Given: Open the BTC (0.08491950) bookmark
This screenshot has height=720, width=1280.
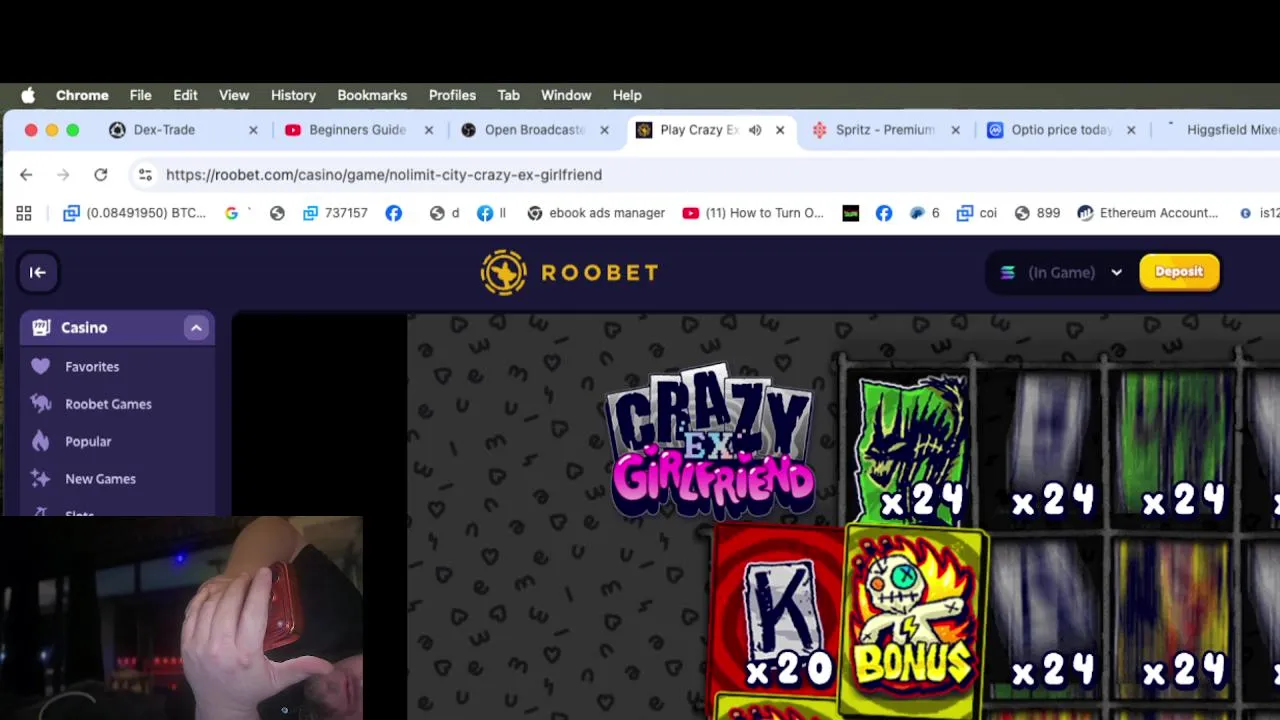Looking at the screenshot, I should click(x=134, y=213).
